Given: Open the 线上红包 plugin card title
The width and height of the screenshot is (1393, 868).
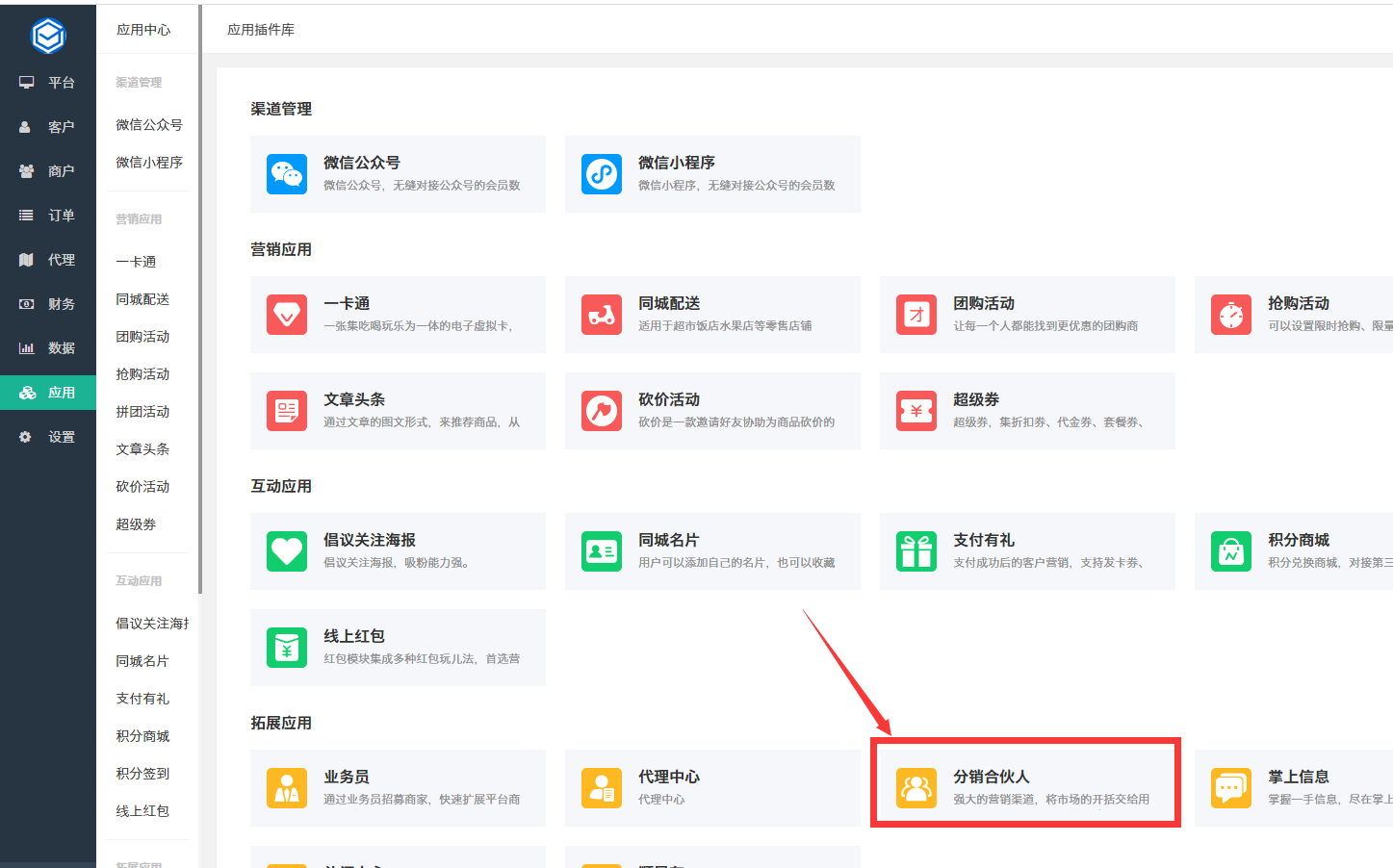Looking at the screenshot, I should click(x=354, y=636).
